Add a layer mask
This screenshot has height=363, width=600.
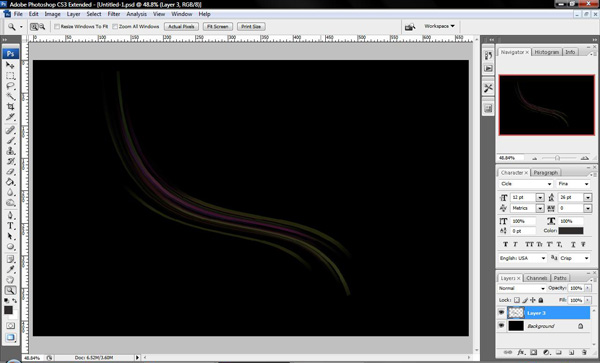tap(533, 352)
